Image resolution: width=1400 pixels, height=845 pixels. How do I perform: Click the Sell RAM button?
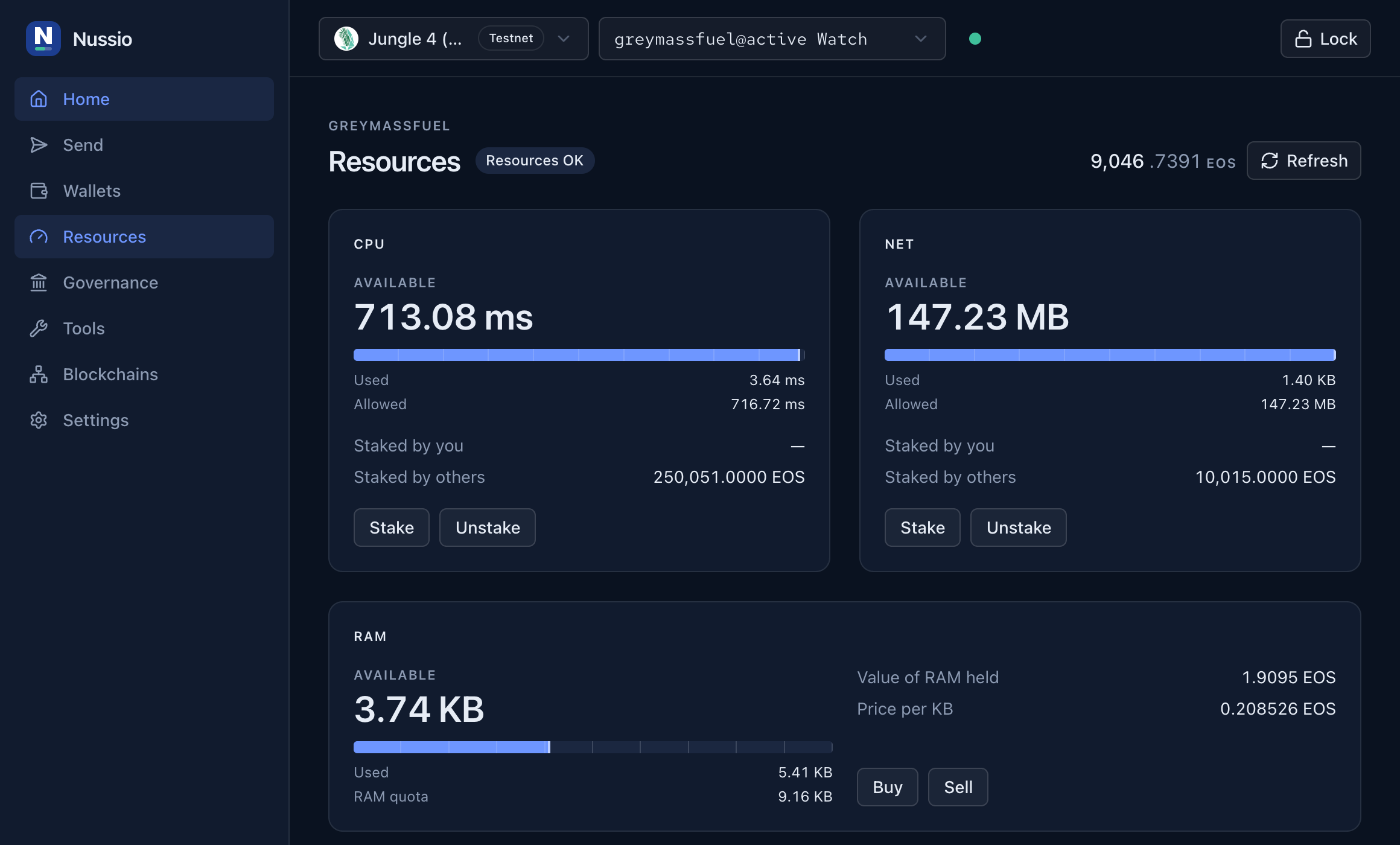coord(958,787)
